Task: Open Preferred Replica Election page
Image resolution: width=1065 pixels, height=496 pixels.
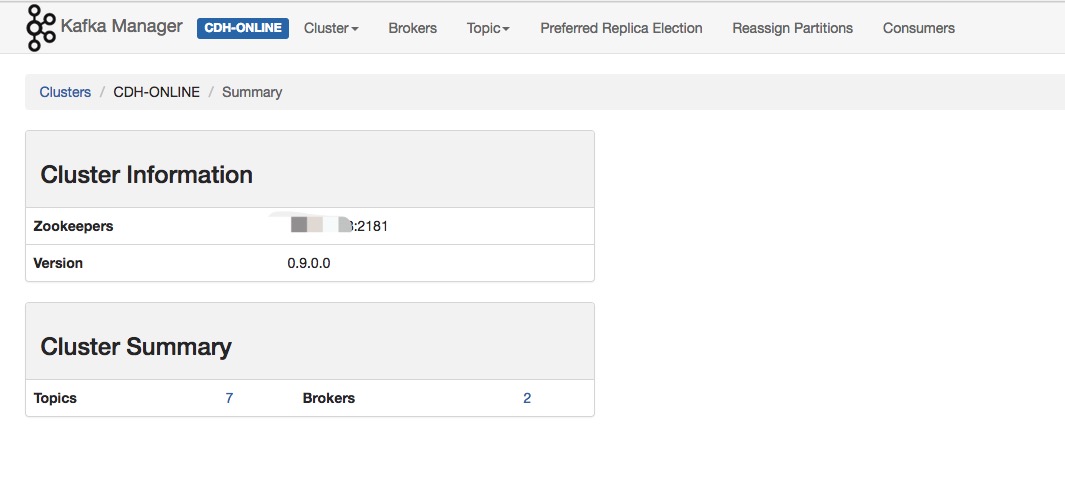Action: 621,28
